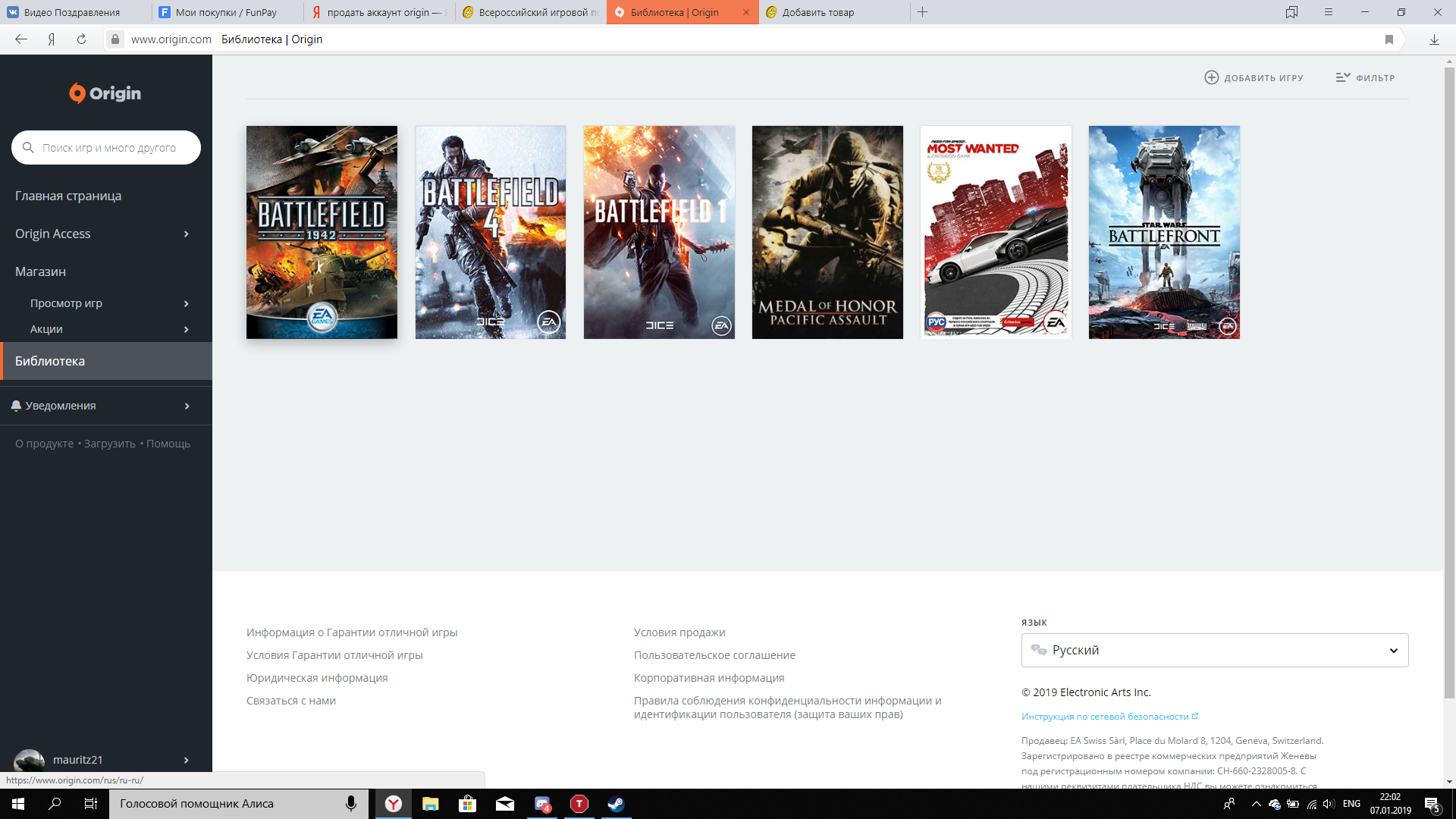Image resolution: width=1456 pixels, height=819 pixels.
Task: Open Star Wars Battlefront tile
Action: (1164, 232)
